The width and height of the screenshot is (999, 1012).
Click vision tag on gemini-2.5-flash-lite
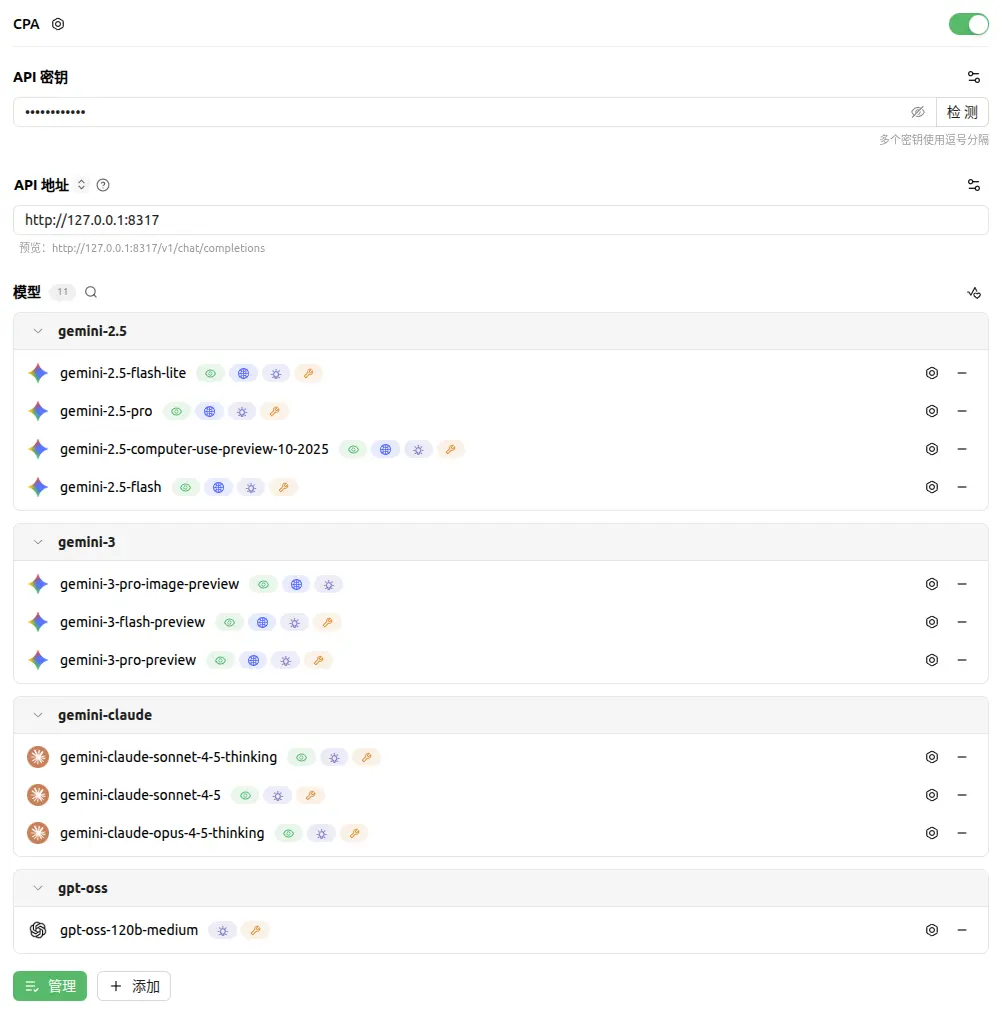(x=210, y=374)
